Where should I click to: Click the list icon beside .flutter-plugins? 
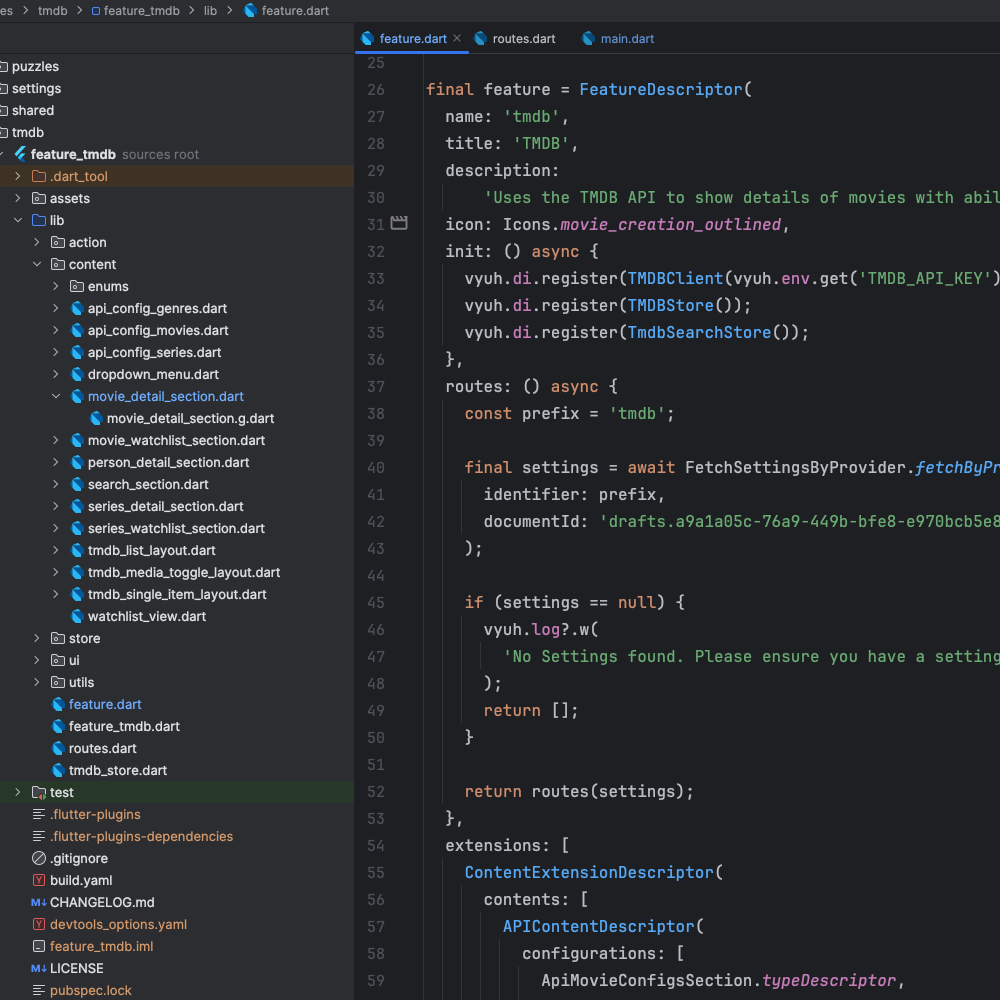click(37, 814)
